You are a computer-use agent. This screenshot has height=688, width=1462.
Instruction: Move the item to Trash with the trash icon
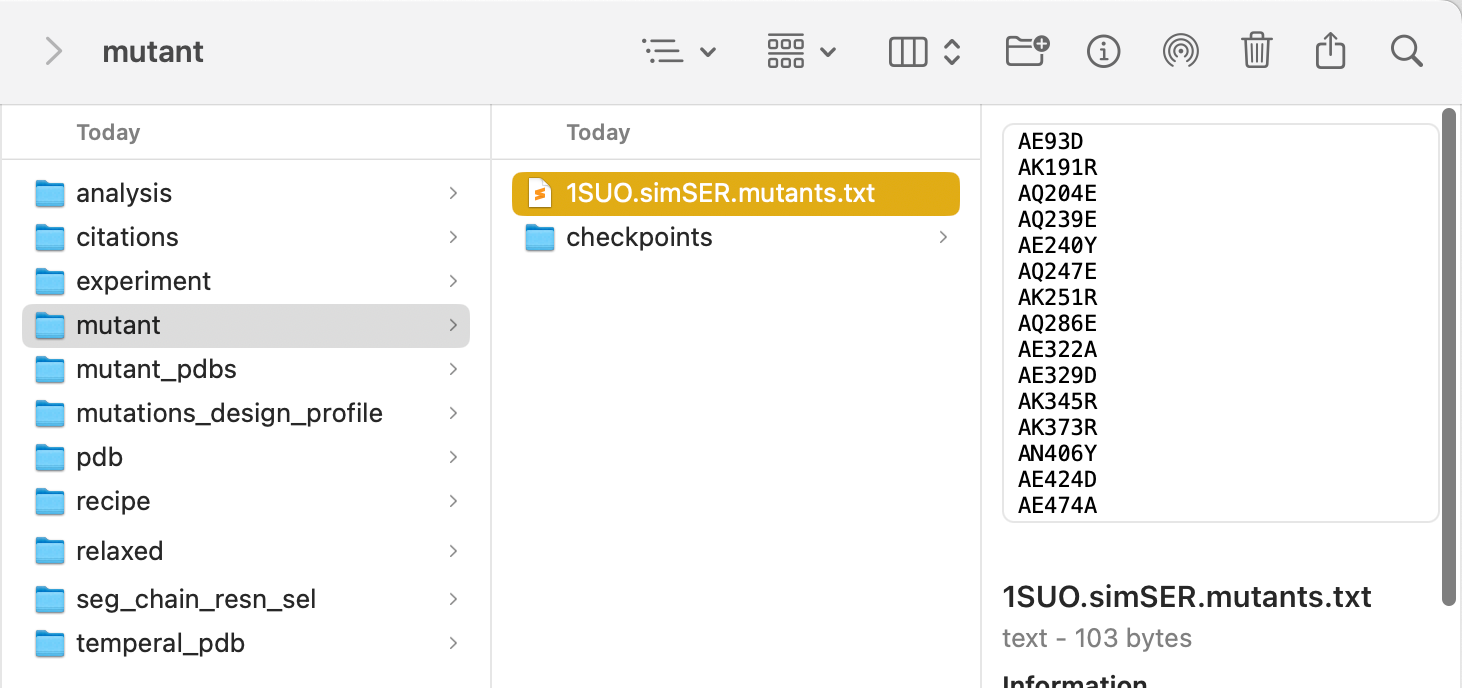pos(1256,50)
